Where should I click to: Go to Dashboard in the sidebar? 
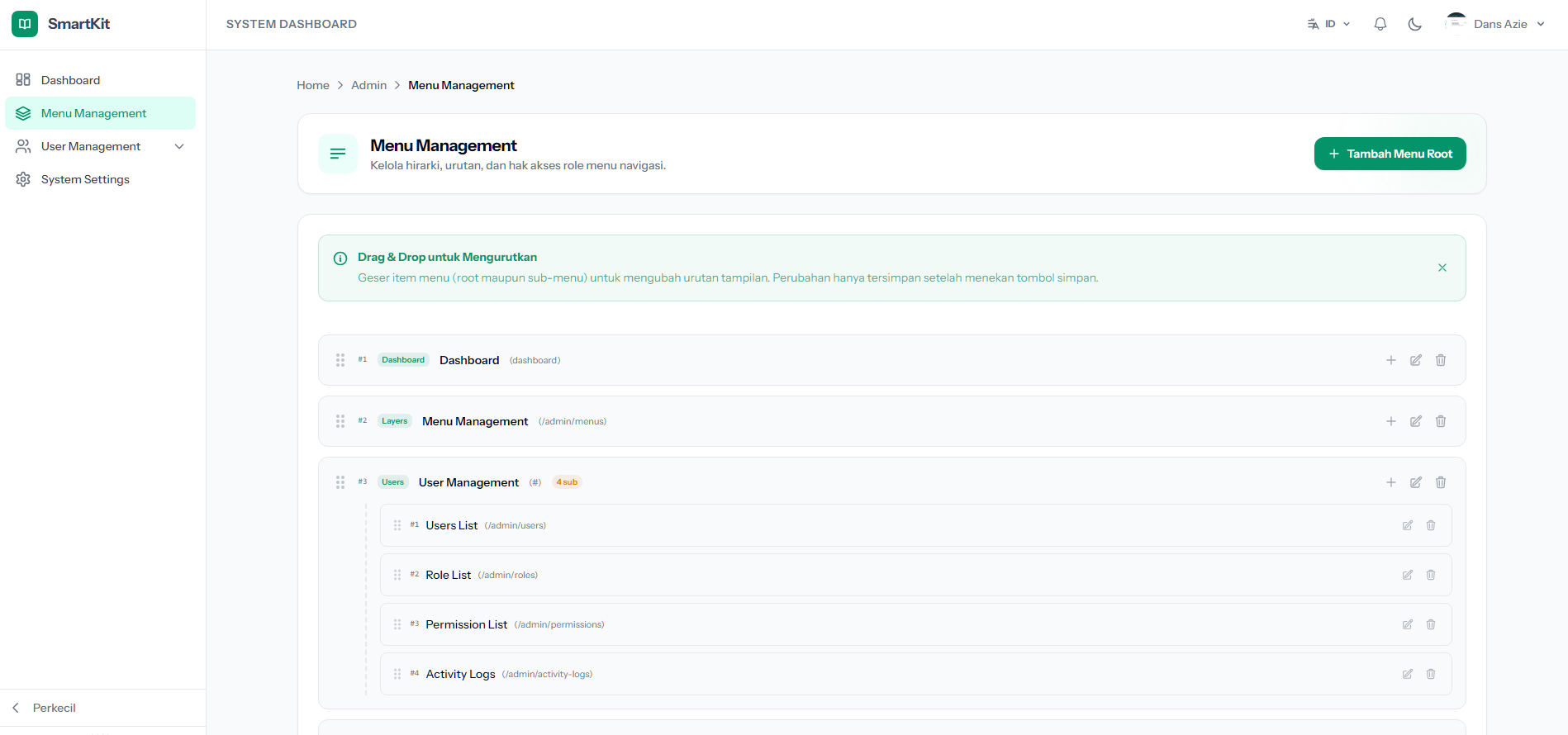101,80
